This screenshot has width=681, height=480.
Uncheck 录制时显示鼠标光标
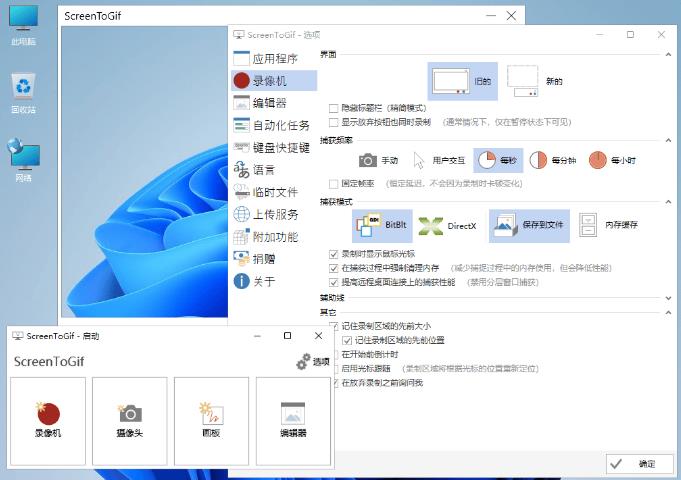coord(334,254)
